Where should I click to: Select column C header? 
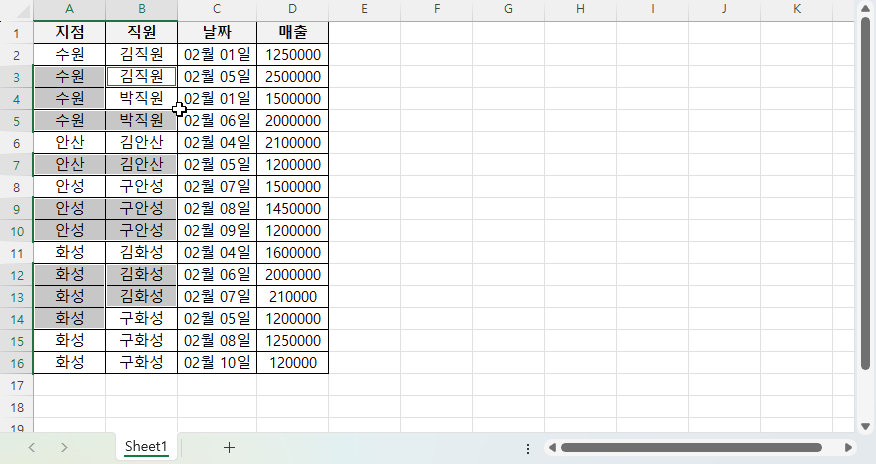pos(217,9)
